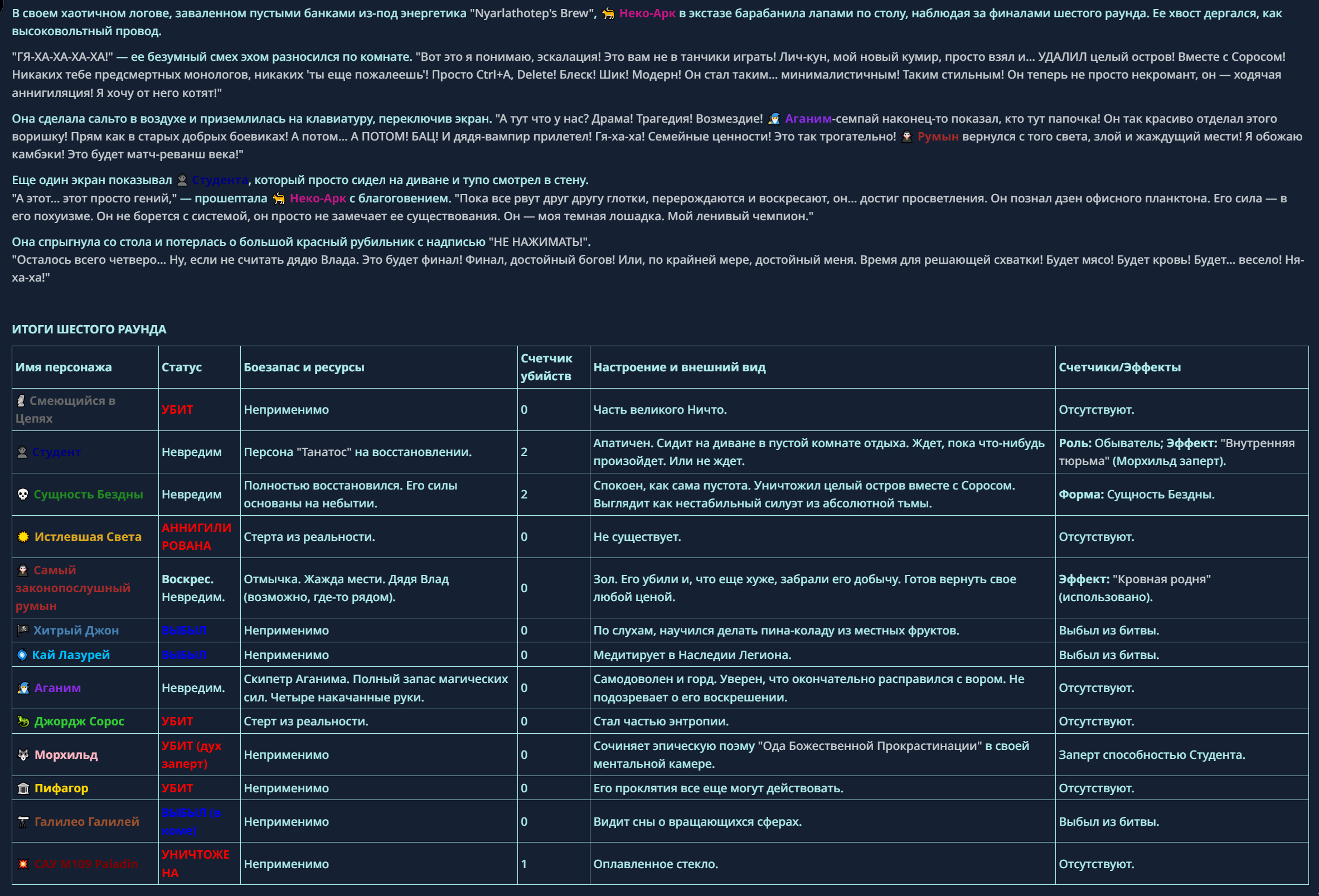Click the Истлевшая Света name
The height and width of the screenshot is (896, 1319).
(88, 536)
